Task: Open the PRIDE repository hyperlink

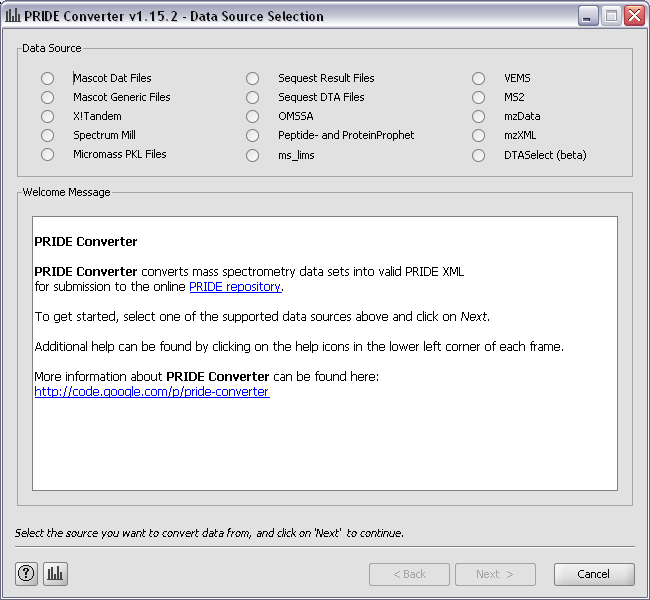Action: 235,287
